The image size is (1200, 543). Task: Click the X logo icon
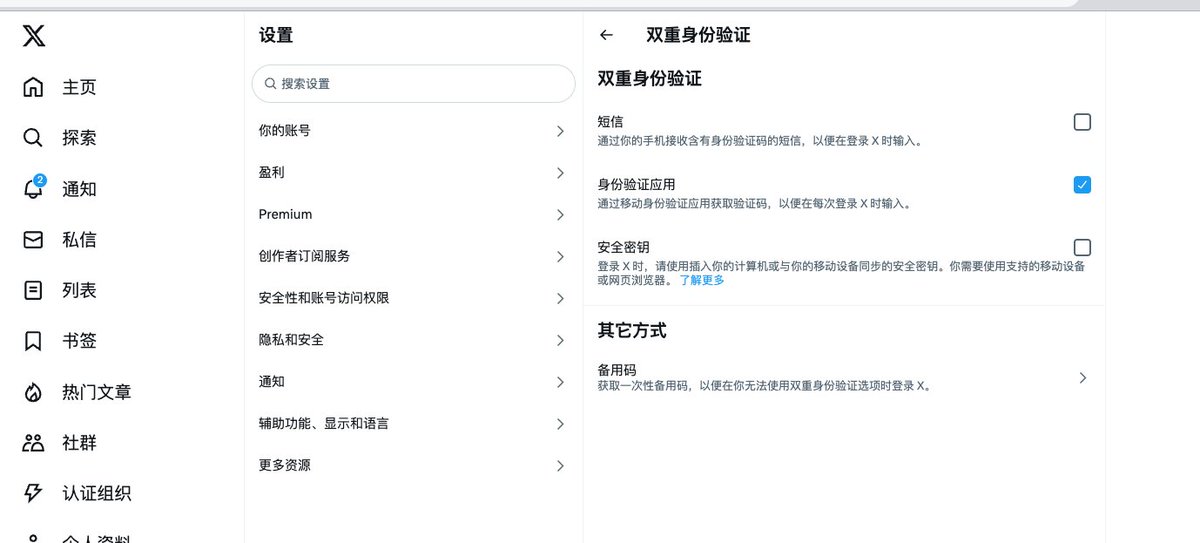coord(34,36)
